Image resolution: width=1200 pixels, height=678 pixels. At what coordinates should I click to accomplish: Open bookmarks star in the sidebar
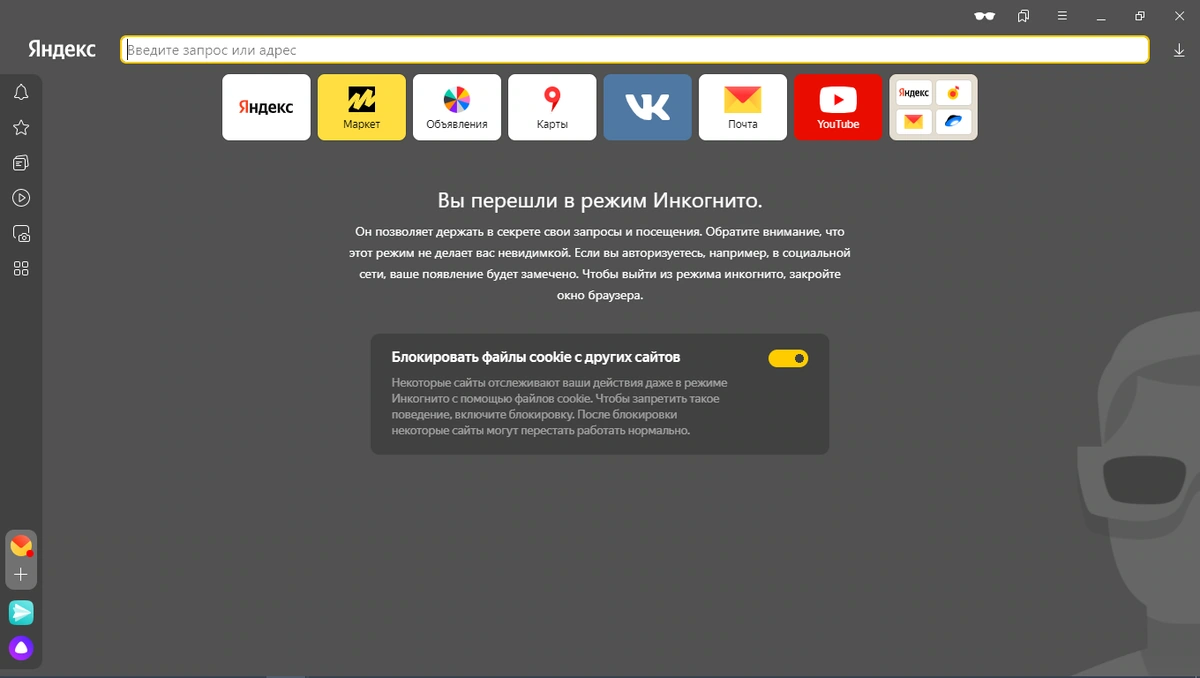tap(21, 127)
